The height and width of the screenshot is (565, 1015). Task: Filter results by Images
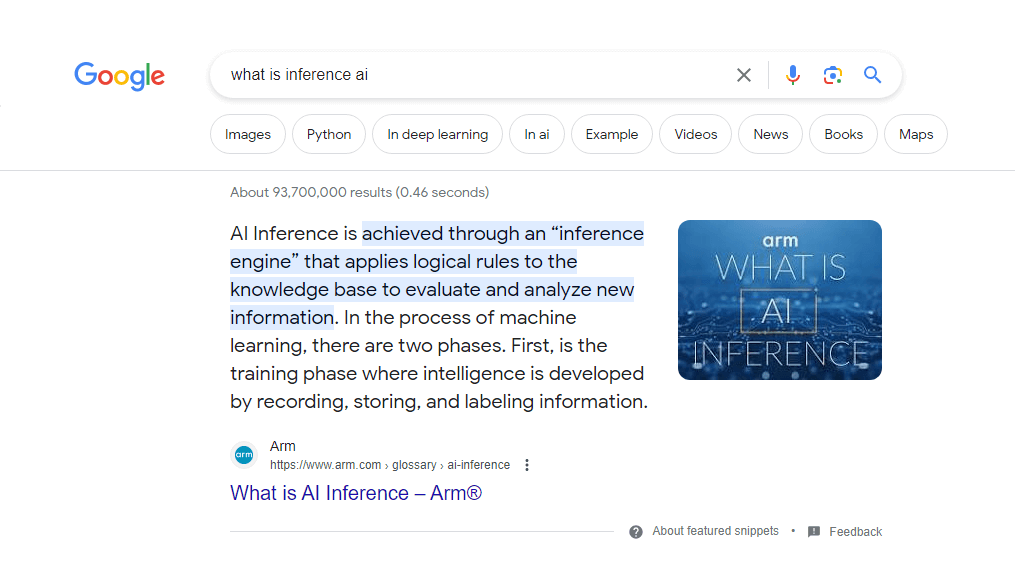(248, 134)
